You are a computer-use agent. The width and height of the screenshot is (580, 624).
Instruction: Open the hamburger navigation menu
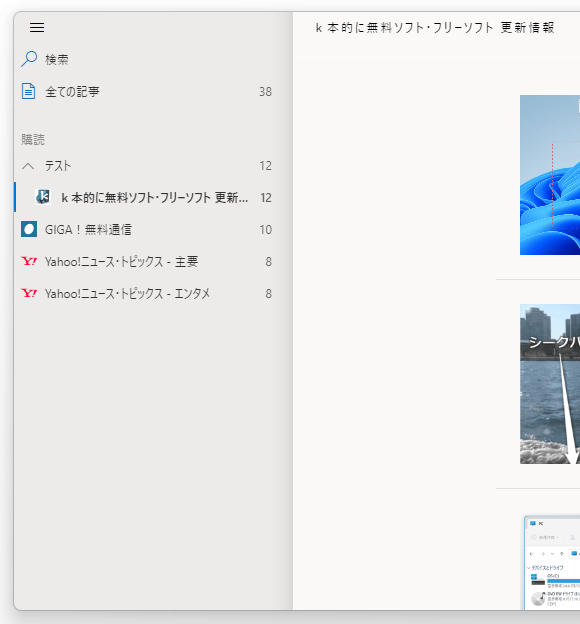click(x=37, y=27)
